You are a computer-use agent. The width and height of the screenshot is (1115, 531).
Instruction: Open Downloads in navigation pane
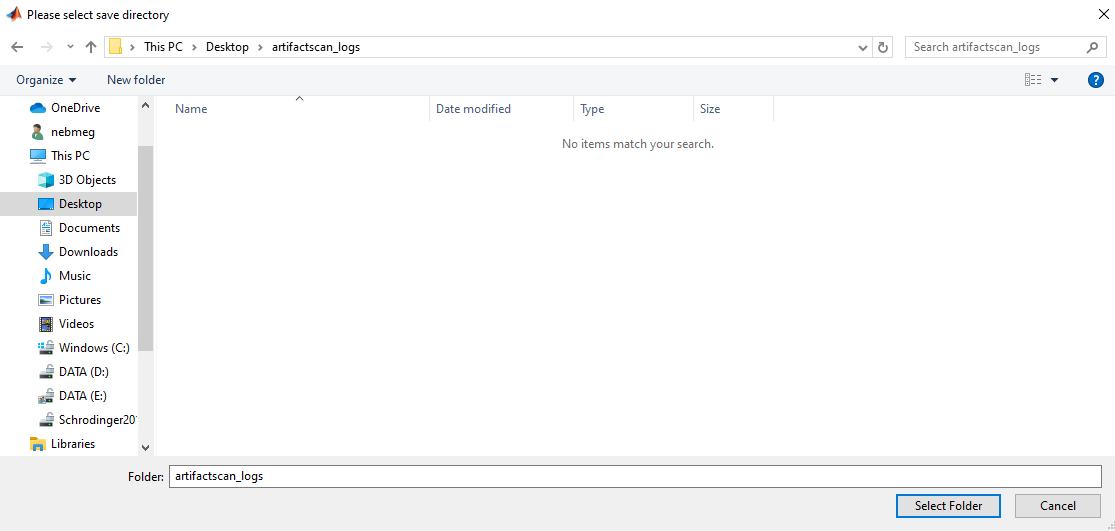[x=88, y=252]
